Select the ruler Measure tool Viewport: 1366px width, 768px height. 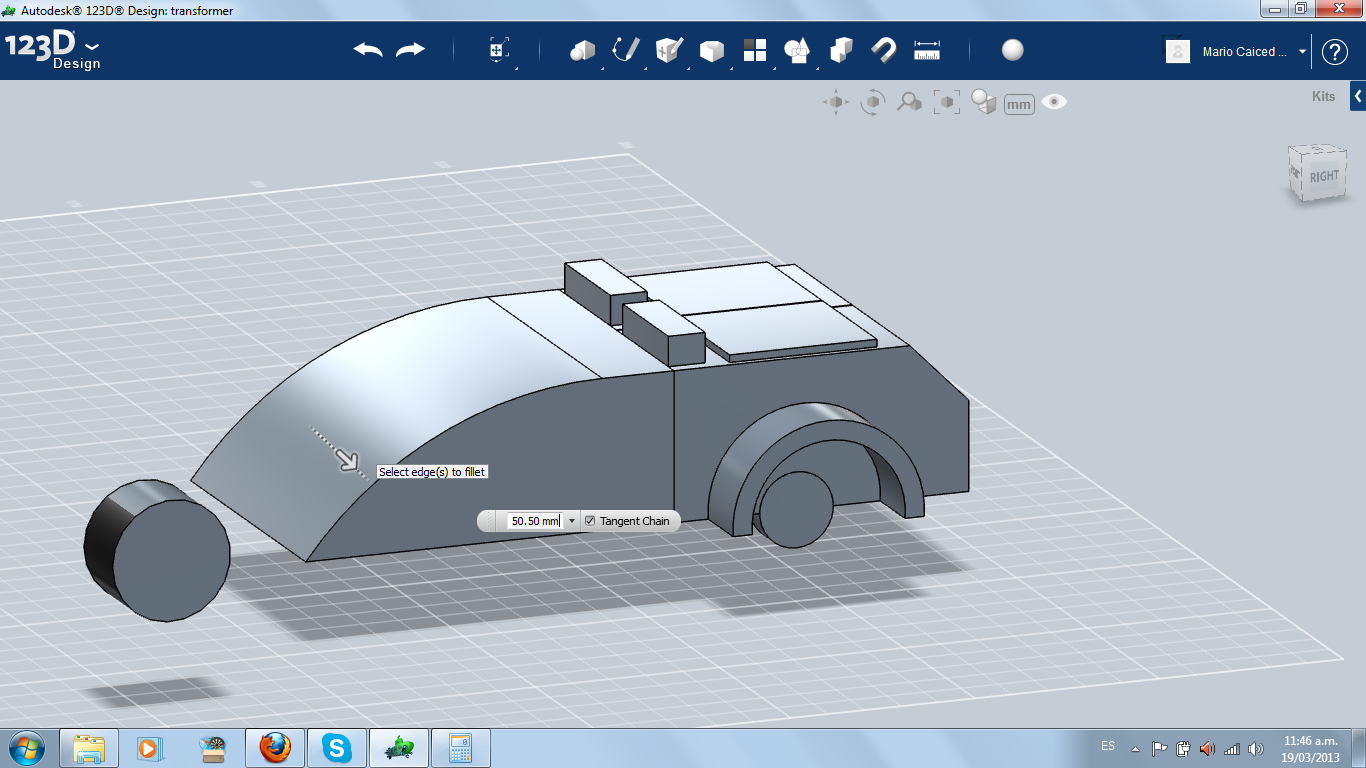[x=927, y=50]
